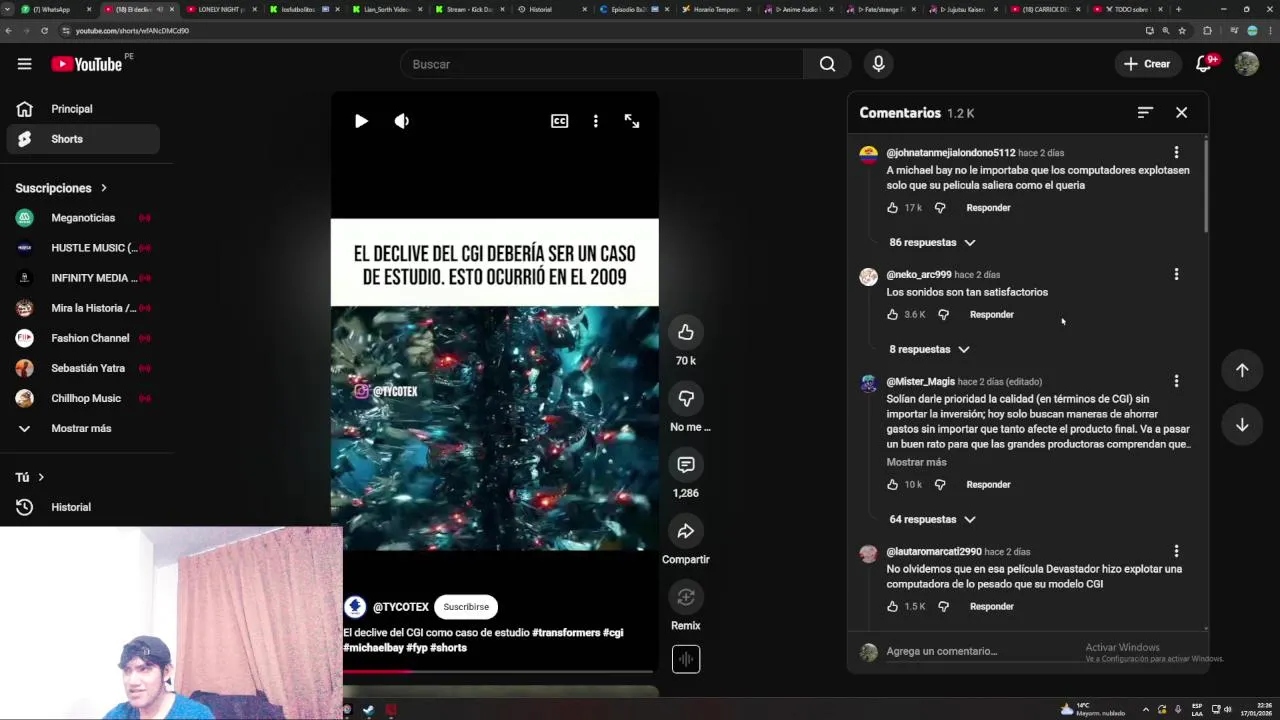This screenshot has width=1280, height=720.
Task: Sort comments with the sort icon
Action: tap(1145, 113)
